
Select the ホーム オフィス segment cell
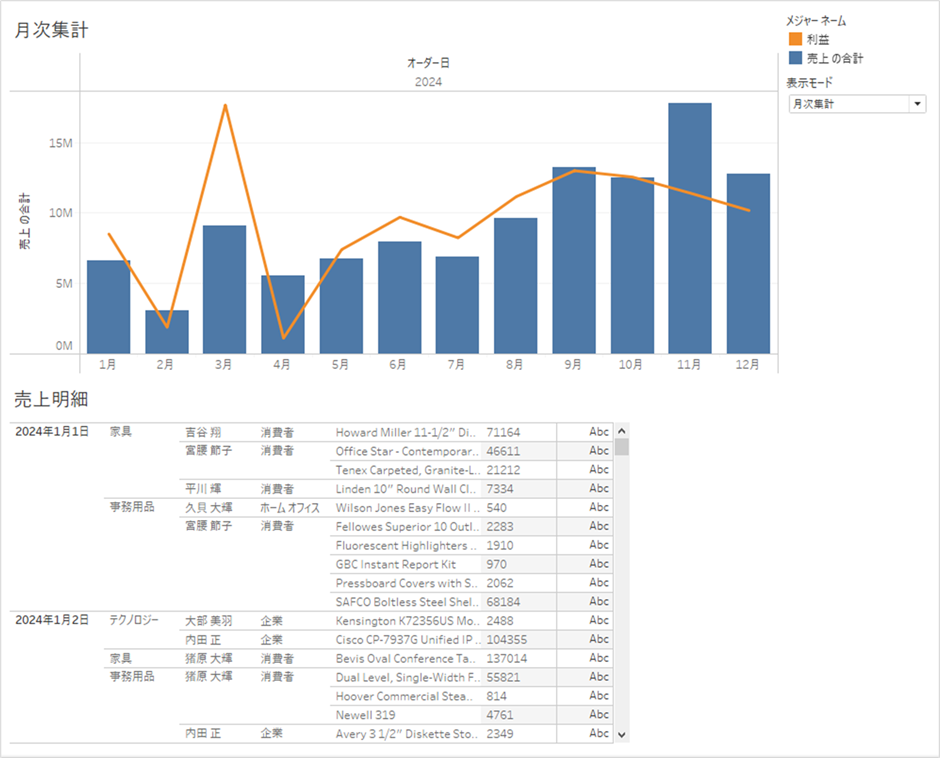(290, 508)
